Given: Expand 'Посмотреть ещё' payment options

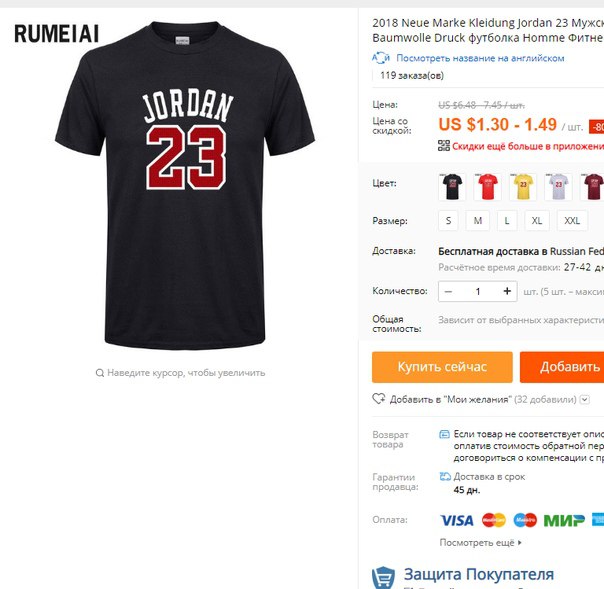Looking at the screenshot, I should click(x=480, y=543).
